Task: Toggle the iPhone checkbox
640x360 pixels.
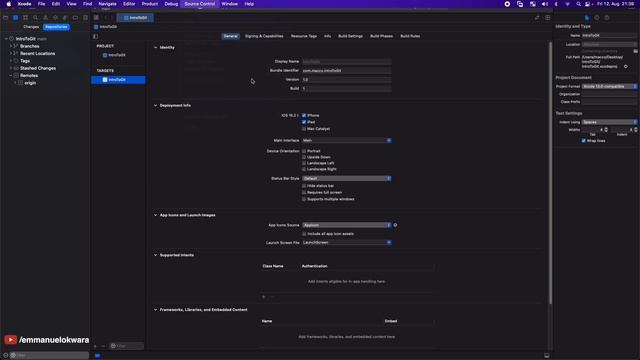Action: click(x=304, y=116)
